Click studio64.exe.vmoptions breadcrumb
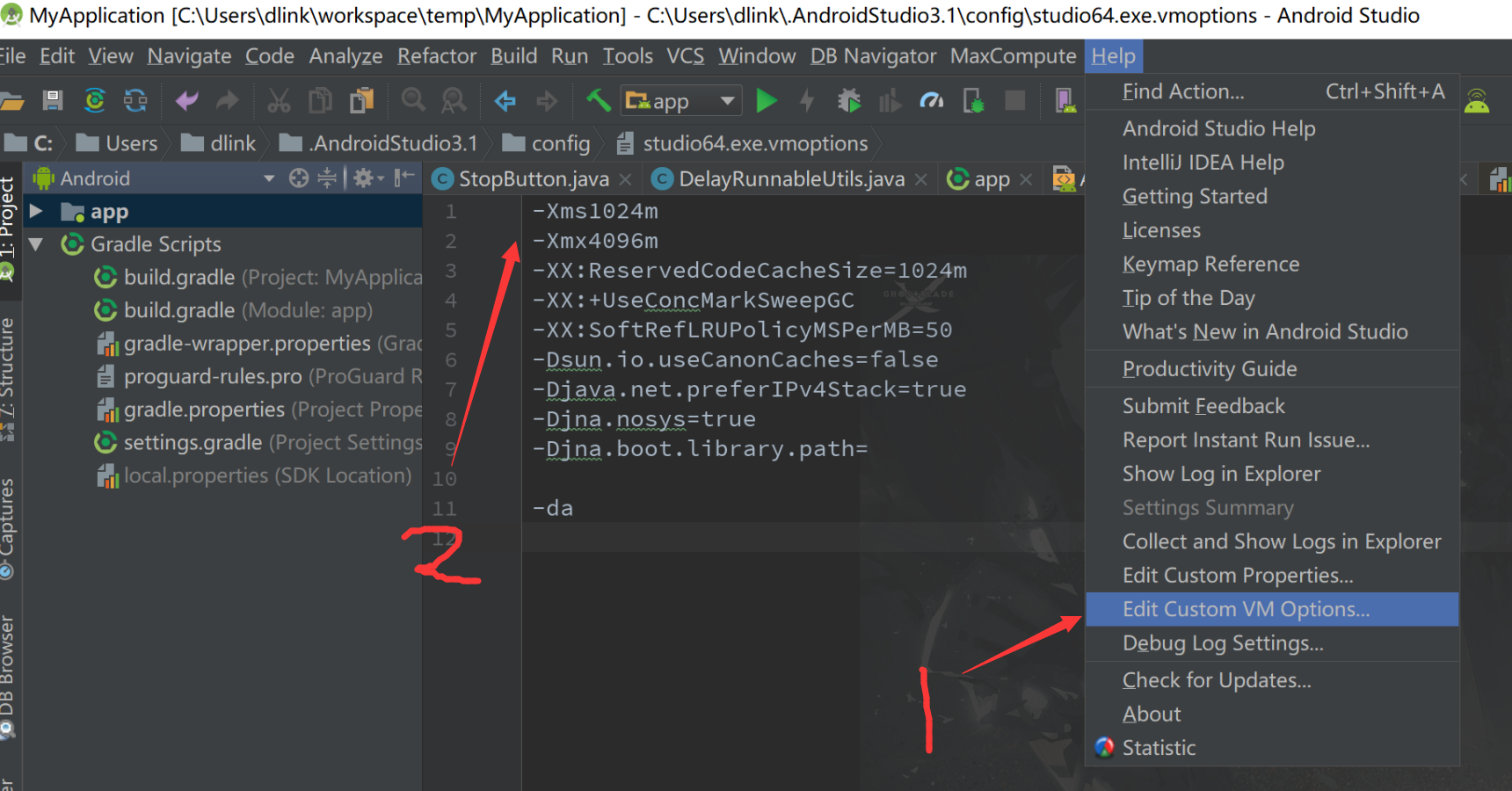Viewport: 1512px width, 791px height. pos(743,143)
